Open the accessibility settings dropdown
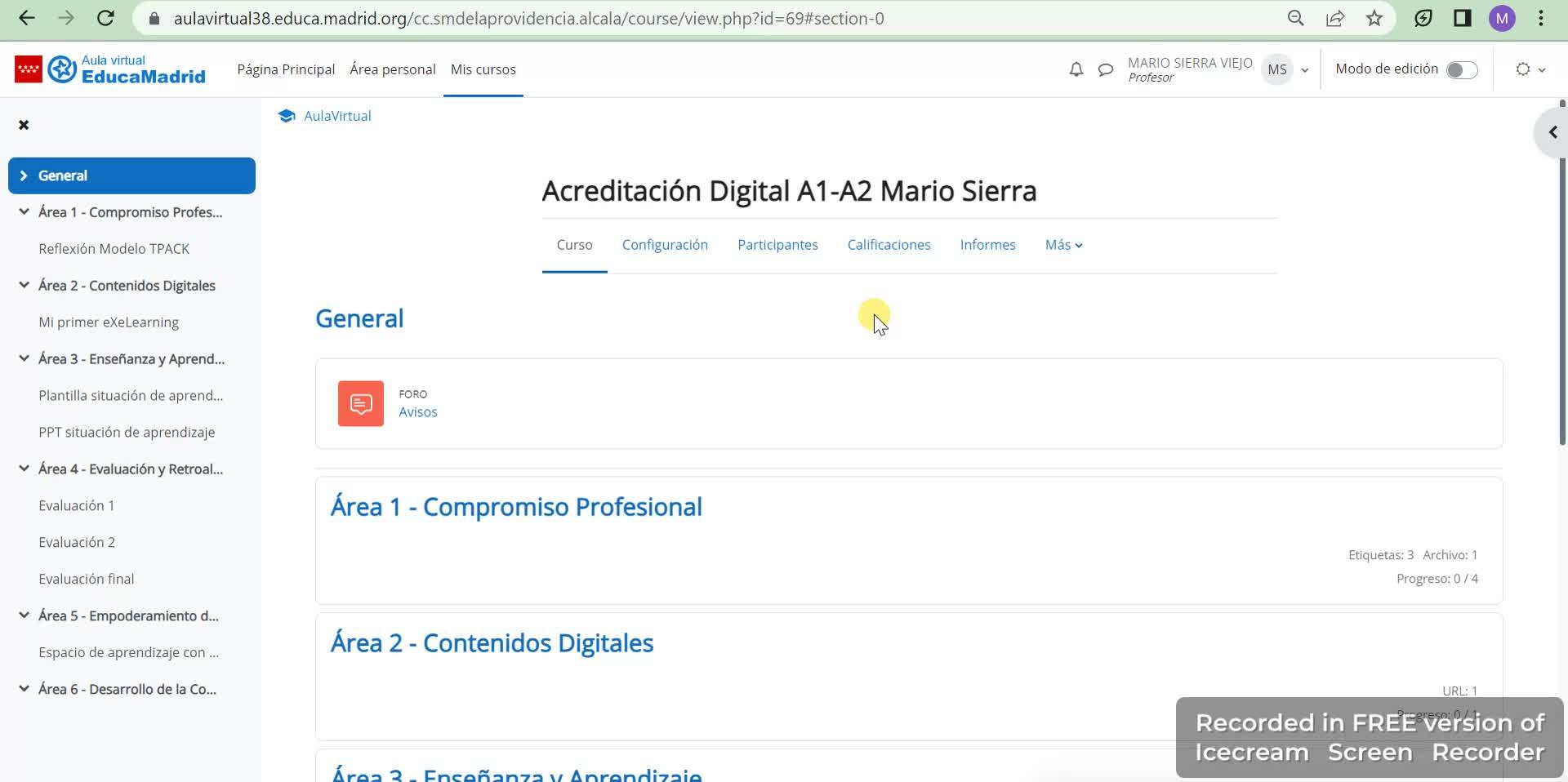1568x782 pixels. tap(1530, 69)
